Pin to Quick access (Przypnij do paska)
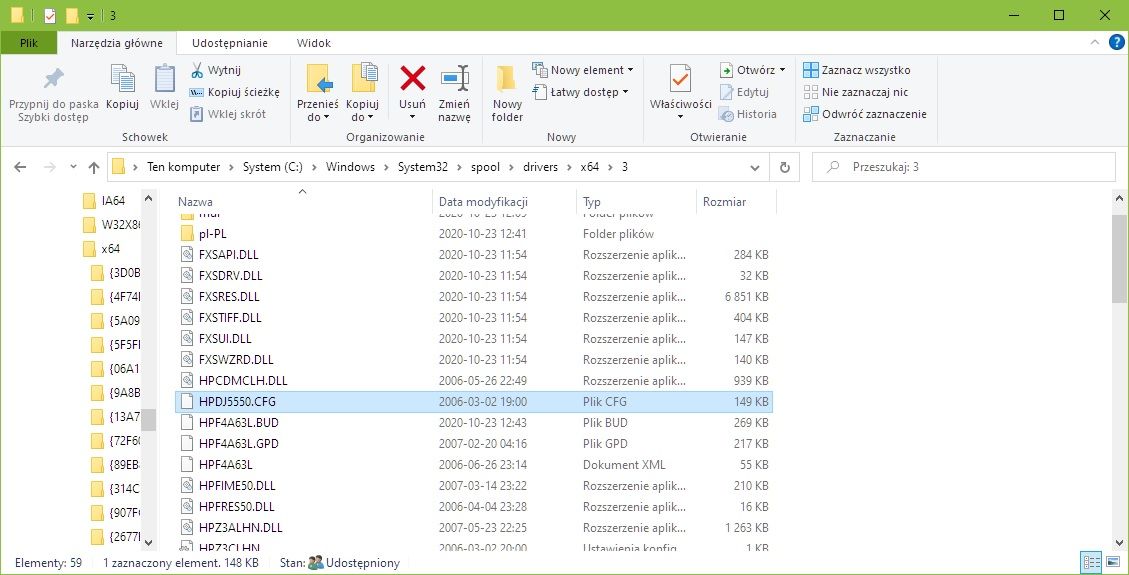This screenshot has height=575, width=1129. pos(53,94)
